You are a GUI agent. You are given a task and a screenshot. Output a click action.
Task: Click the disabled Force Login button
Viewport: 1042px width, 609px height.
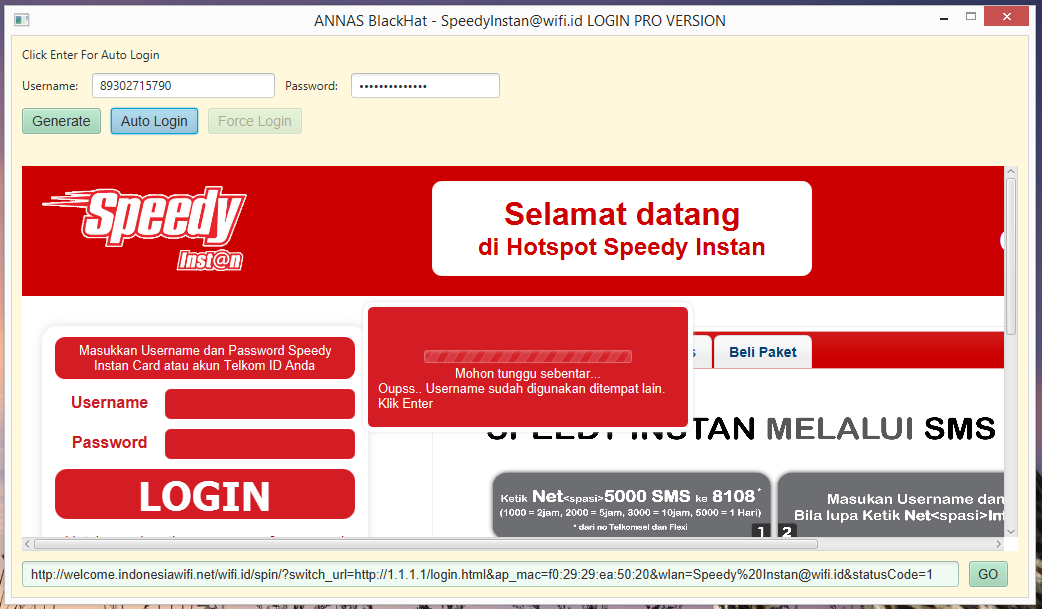(x=255, y=121)
